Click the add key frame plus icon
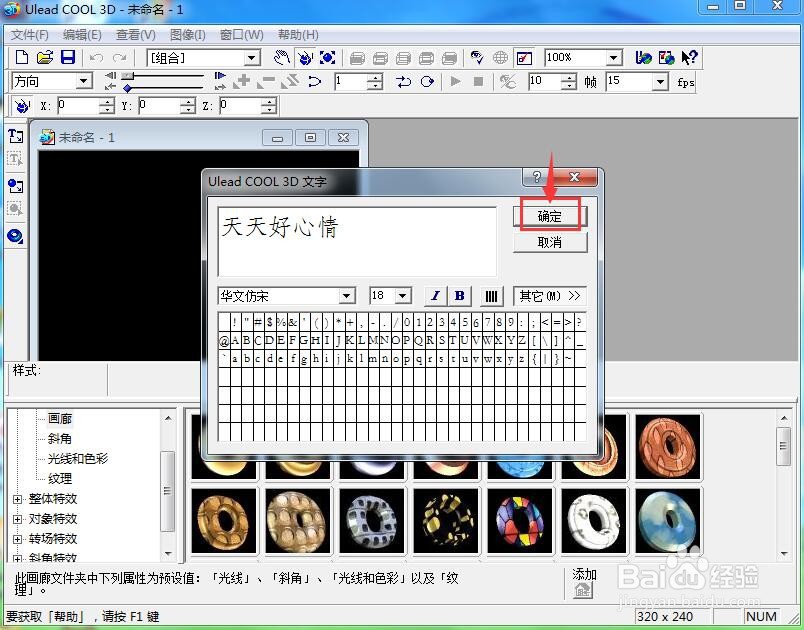Image resolution: width=804 pixels, height=630 pixels. click(x=241, y=82)
